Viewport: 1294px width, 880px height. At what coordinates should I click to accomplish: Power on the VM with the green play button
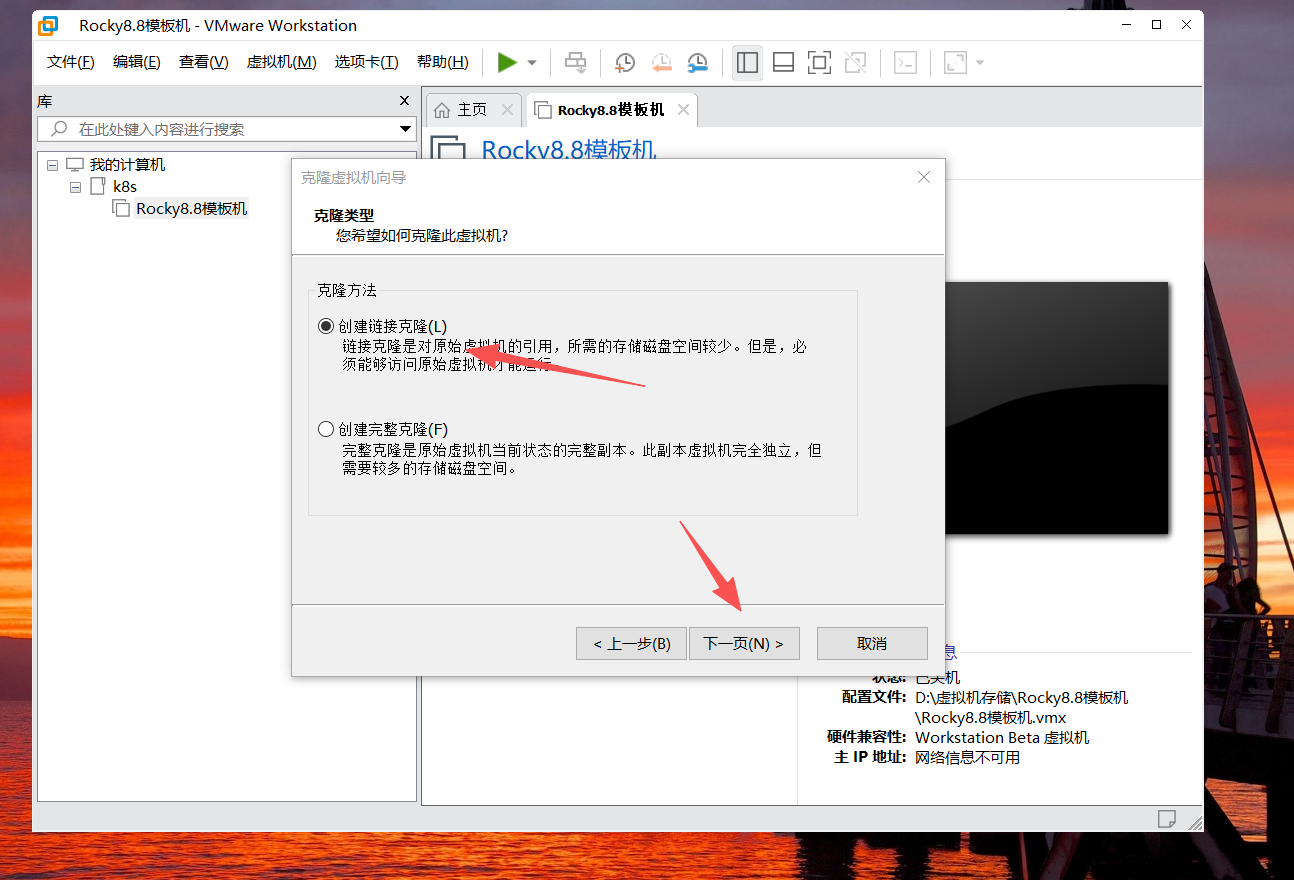[x=507, y=62]
